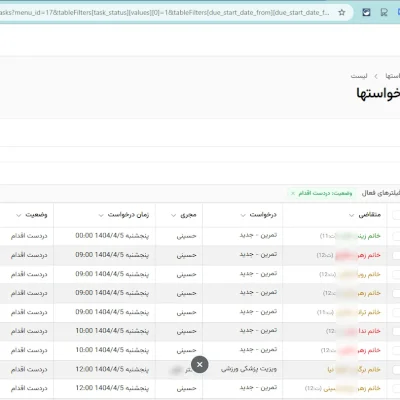Open the درخواست column header chevron
The image size is (400, 400).
(x=243, y=215)
